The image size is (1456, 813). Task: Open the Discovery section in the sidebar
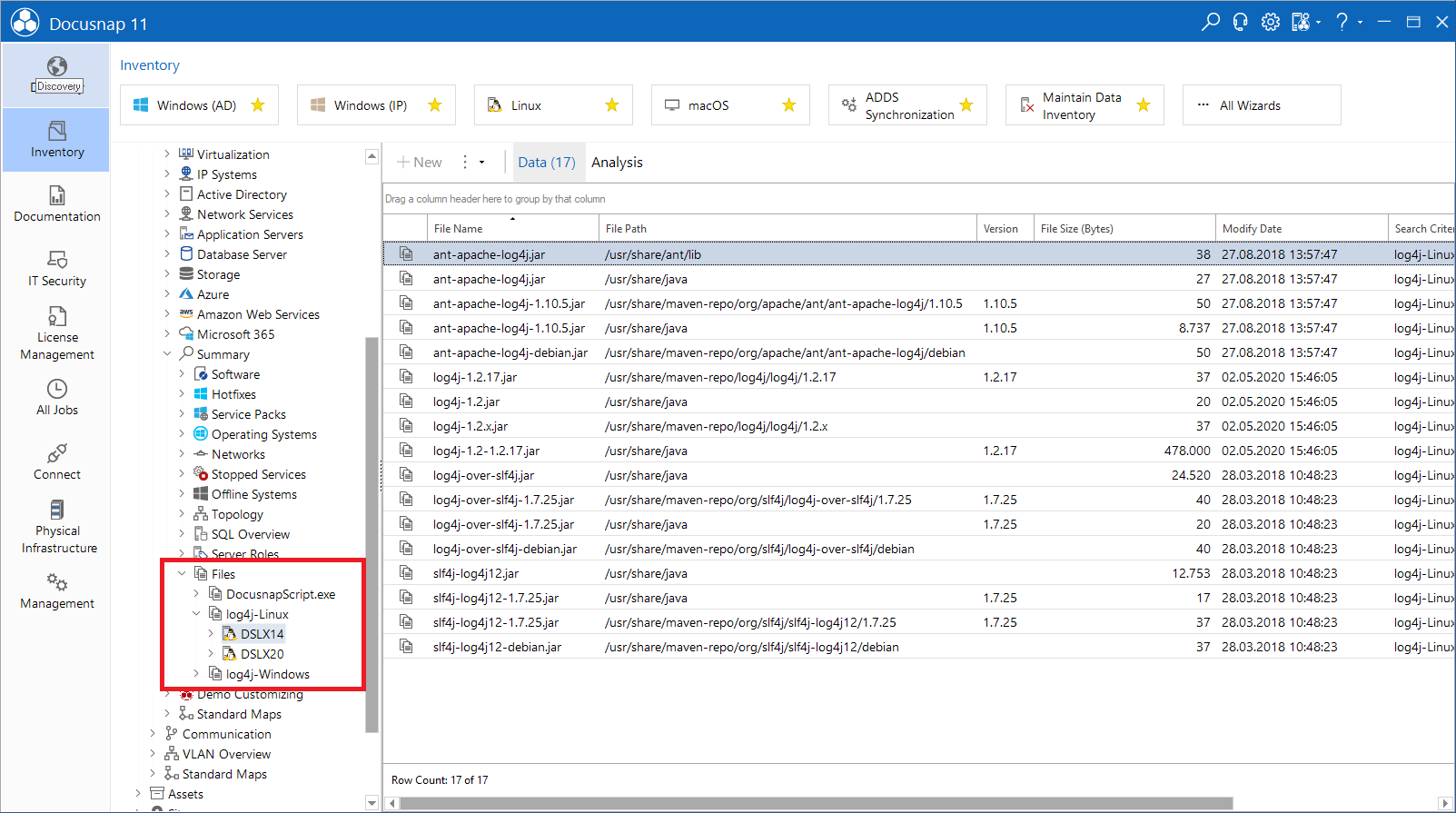[56, 74]
